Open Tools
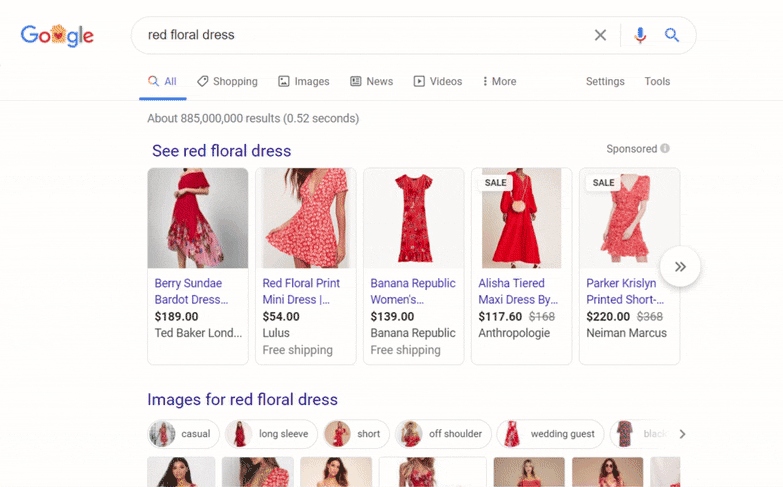This screenshot has height=487, width=783. pos(657,81)
